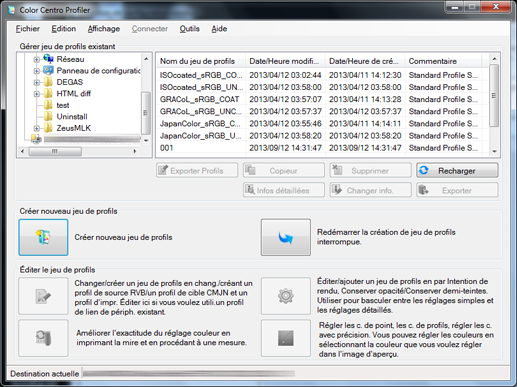This screenshot has width=517, height=387.
Task: Click the Panneau de configuration icon
Action: pos(48,70)
